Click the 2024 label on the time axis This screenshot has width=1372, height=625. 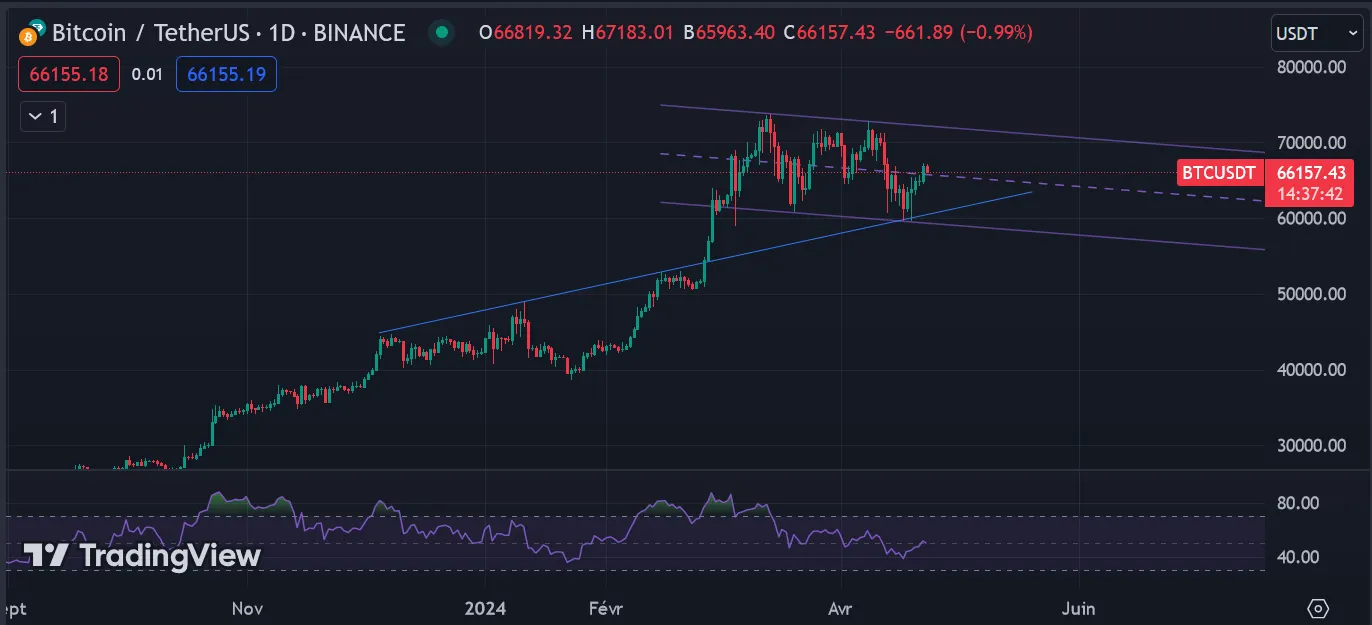tap(485, 608)
